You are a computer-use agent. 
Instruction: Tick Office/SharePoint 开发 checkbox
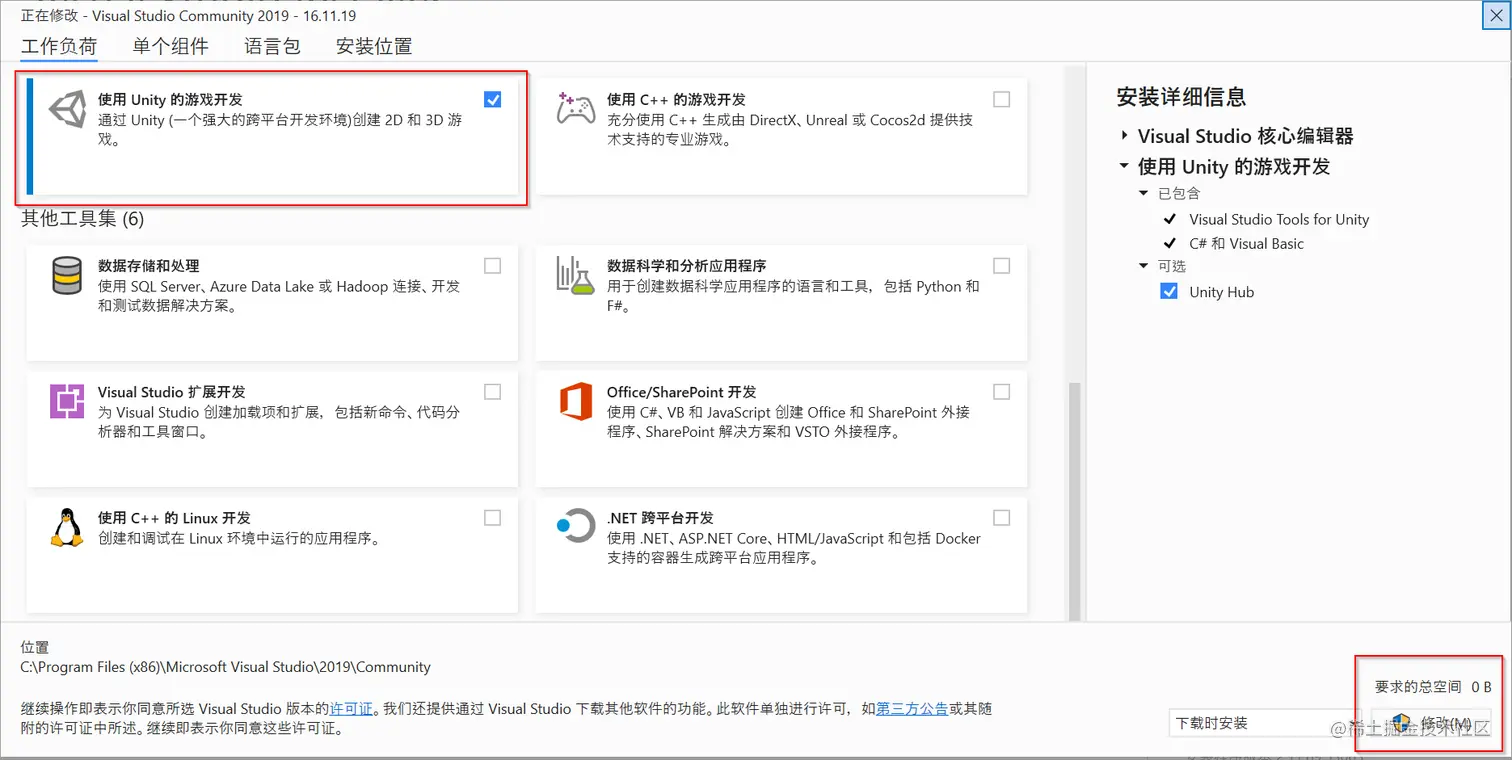pos(1001,392)
